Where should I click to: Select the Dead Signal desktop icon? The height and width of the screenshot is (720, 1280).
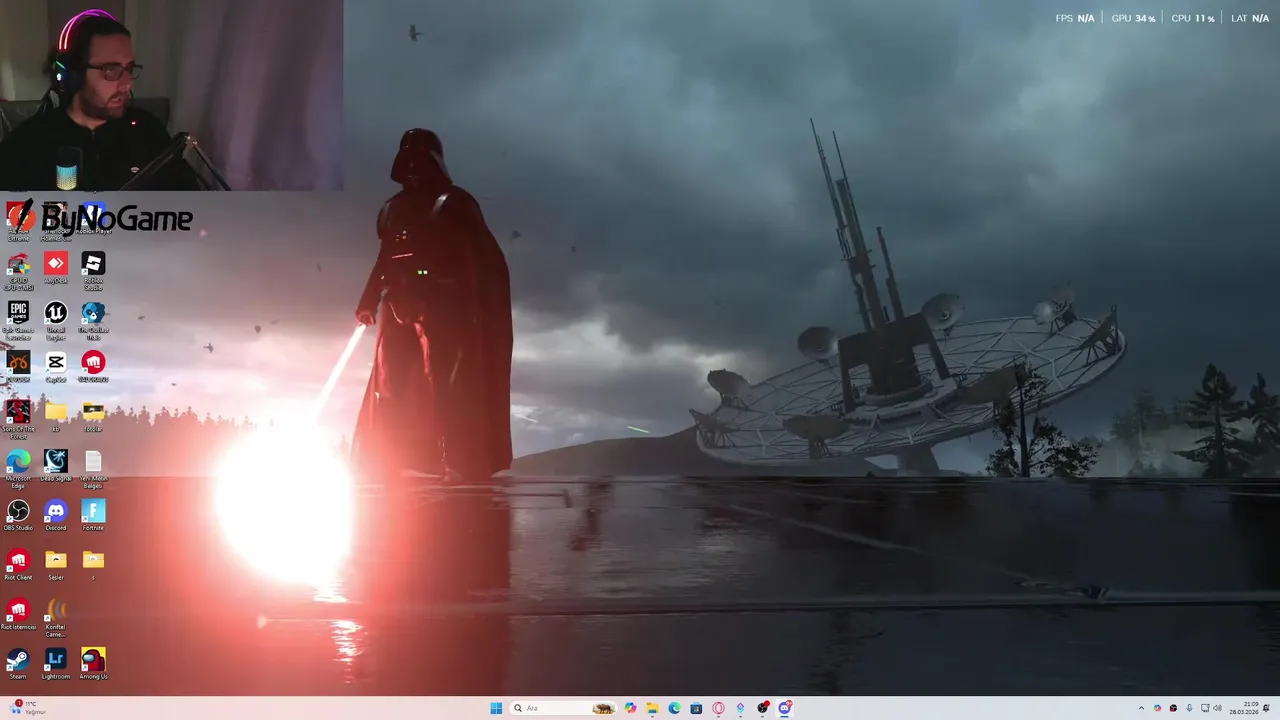(x=56, y=465)
